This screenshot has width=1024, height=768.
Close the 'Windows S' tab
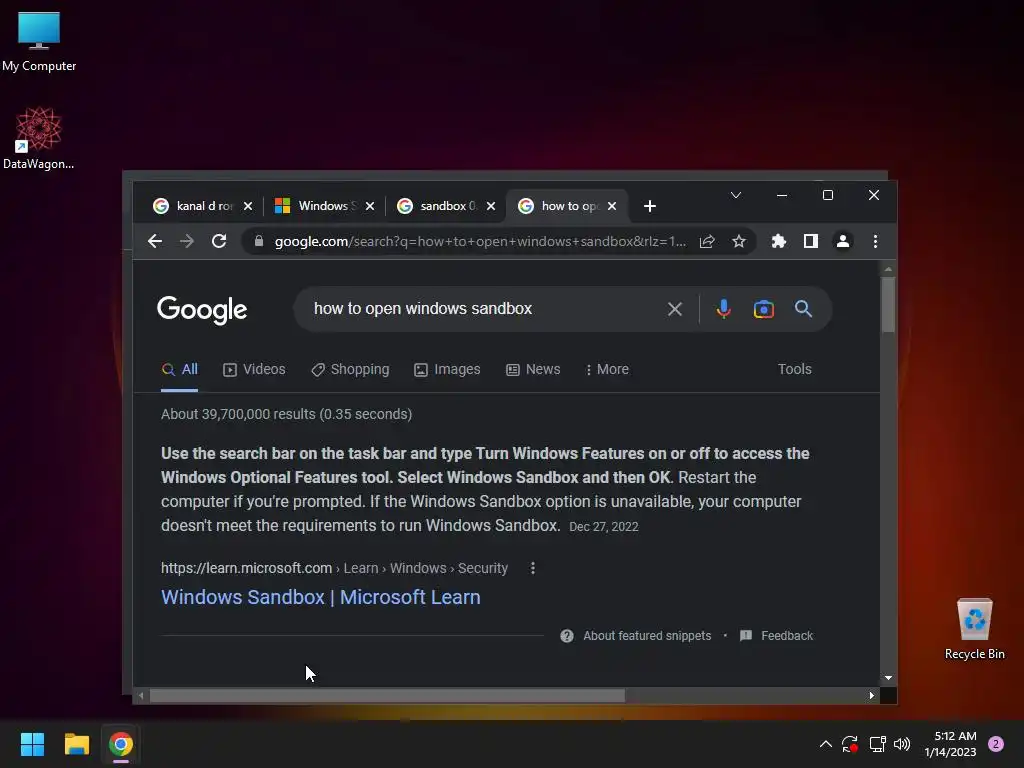click(x=370, y=206)
